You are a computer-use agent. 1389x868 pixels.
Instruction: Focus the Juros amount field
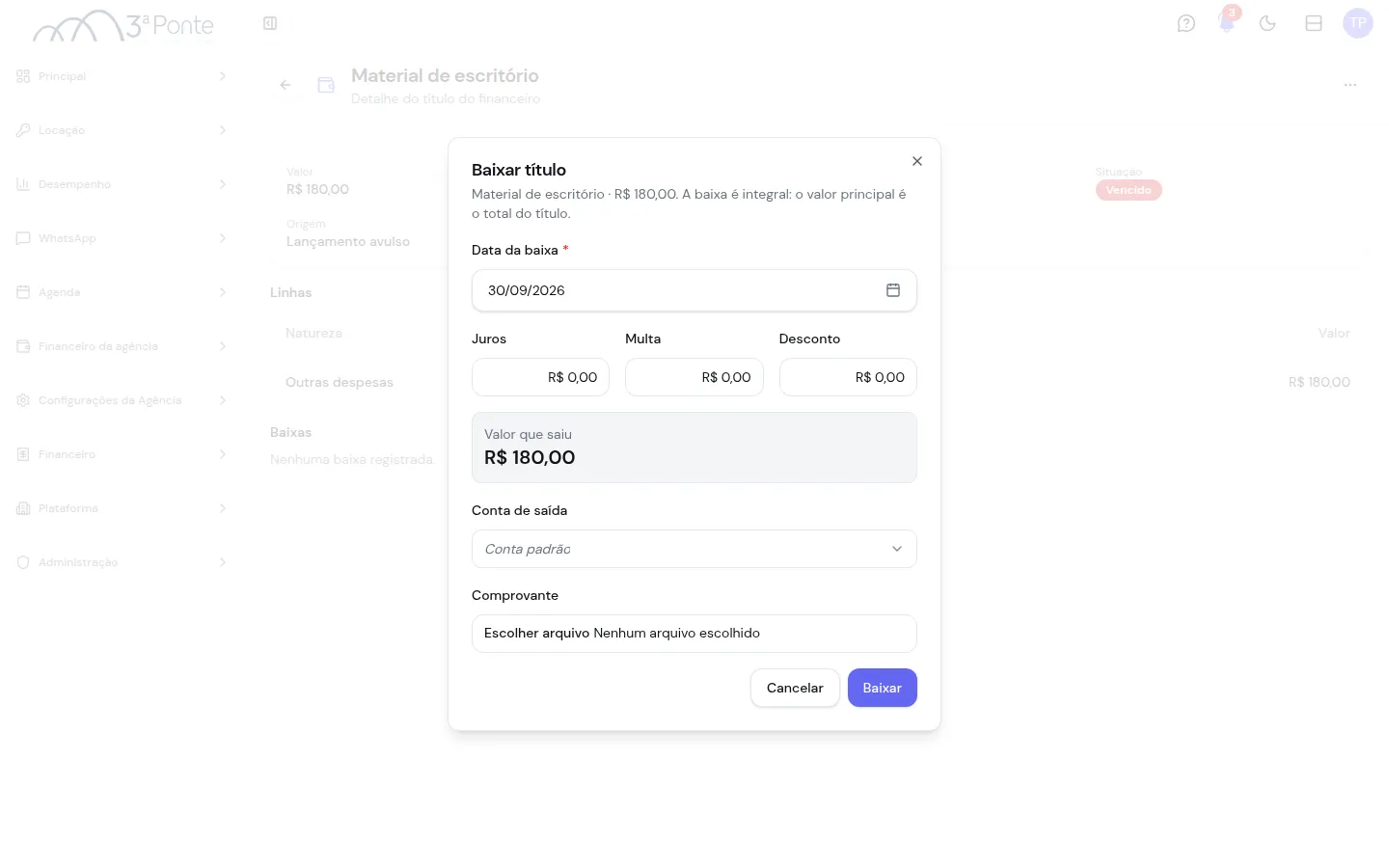(x=540, y=377)
